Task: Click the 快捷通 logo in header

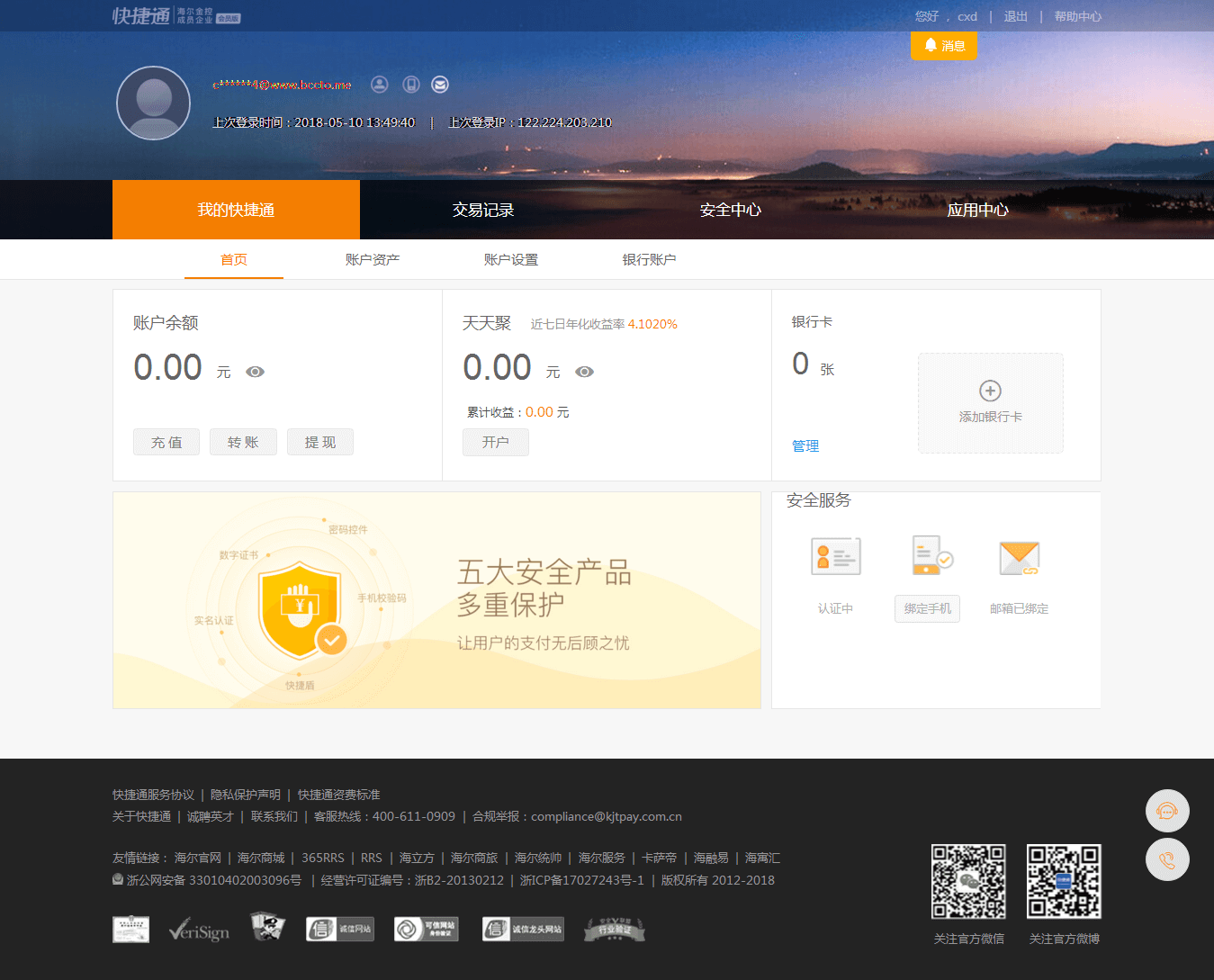Action: [x=176, y=16]
